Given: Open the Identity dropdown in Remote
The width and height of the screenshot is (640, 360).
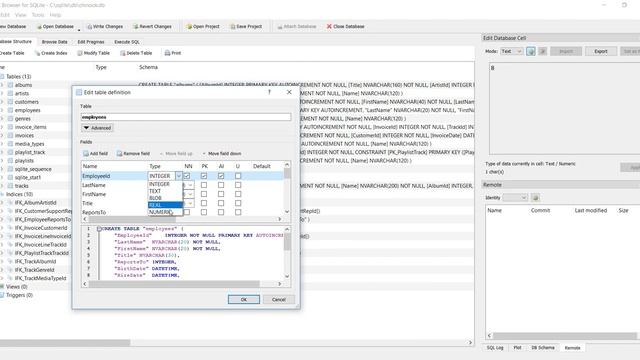Looking at the screenshot, I should coord(515,198).
